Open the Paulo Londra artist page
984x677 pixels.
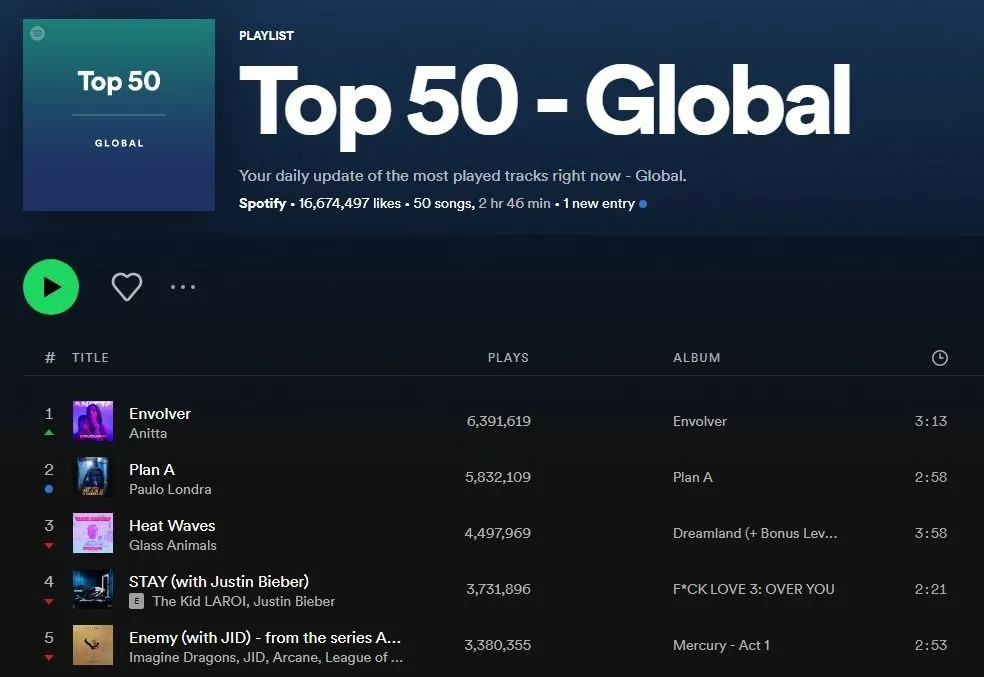170,489
